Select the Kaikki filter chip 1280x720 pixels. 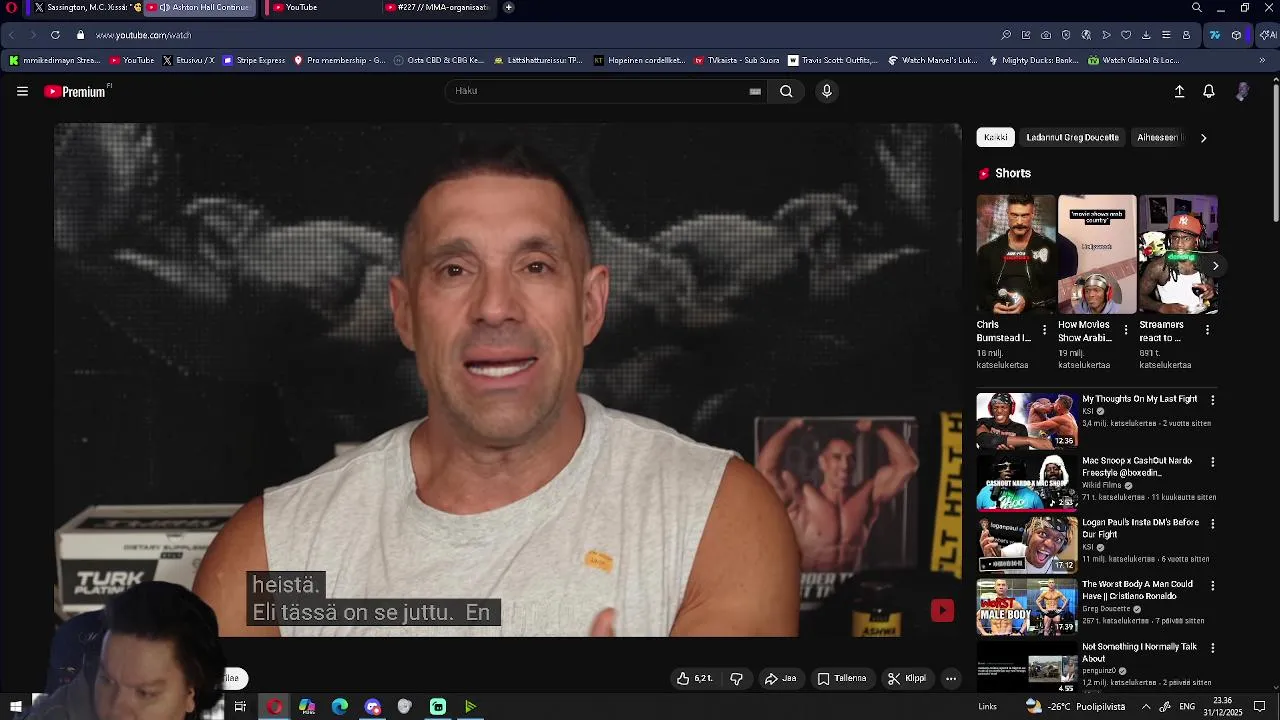pos(996,137)
